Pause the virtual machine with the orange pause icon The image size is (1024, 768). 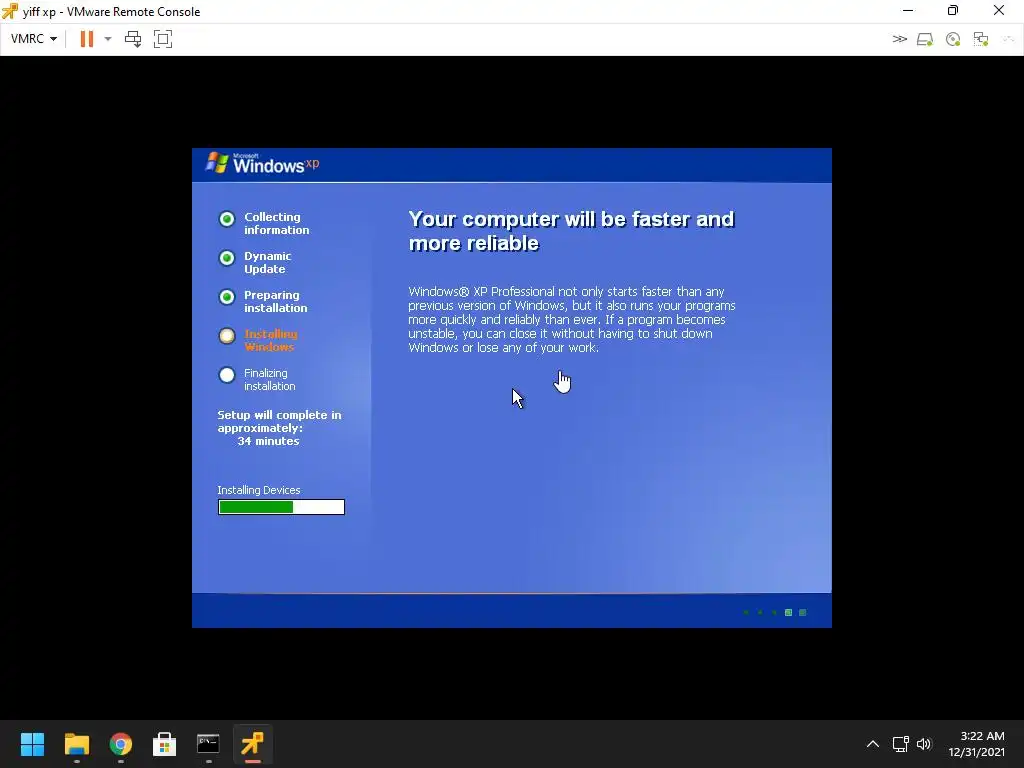[x=86, y=39]
